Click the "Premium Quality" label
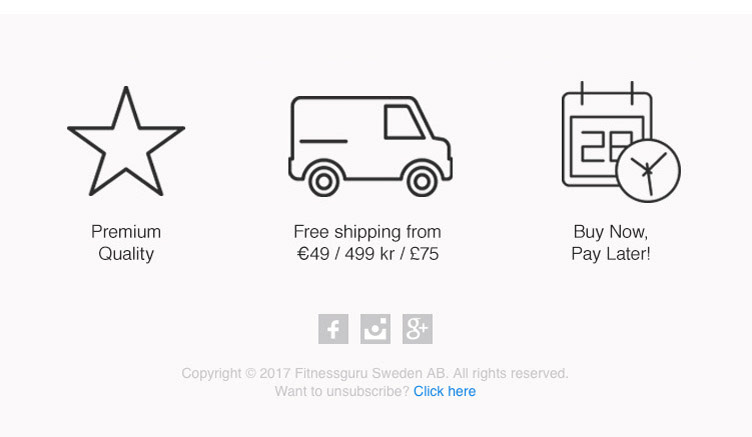This screenshot has width=752, height=437. click(126, 243)
